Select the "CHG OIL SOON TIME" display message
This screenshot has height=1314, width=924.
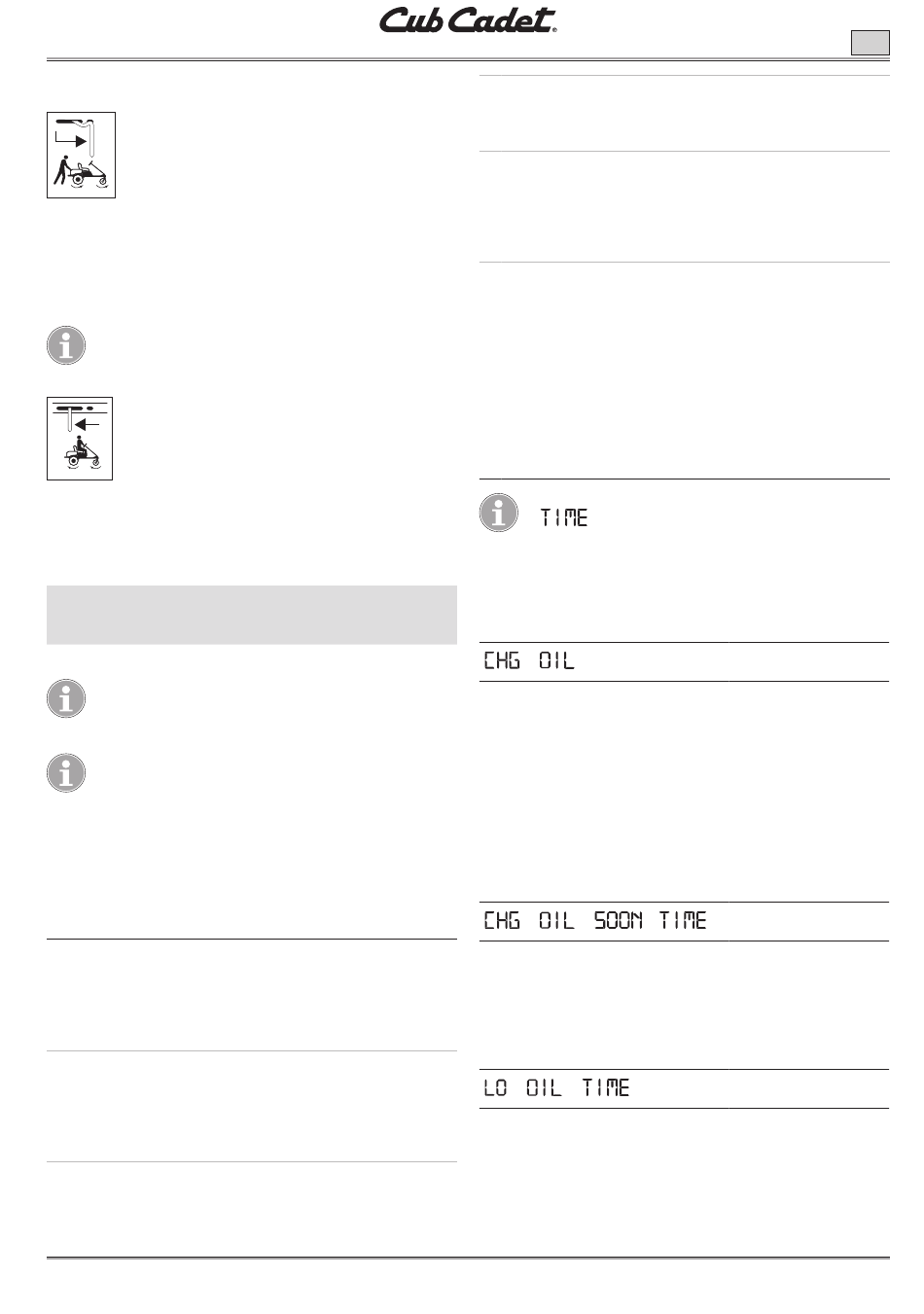595,921
